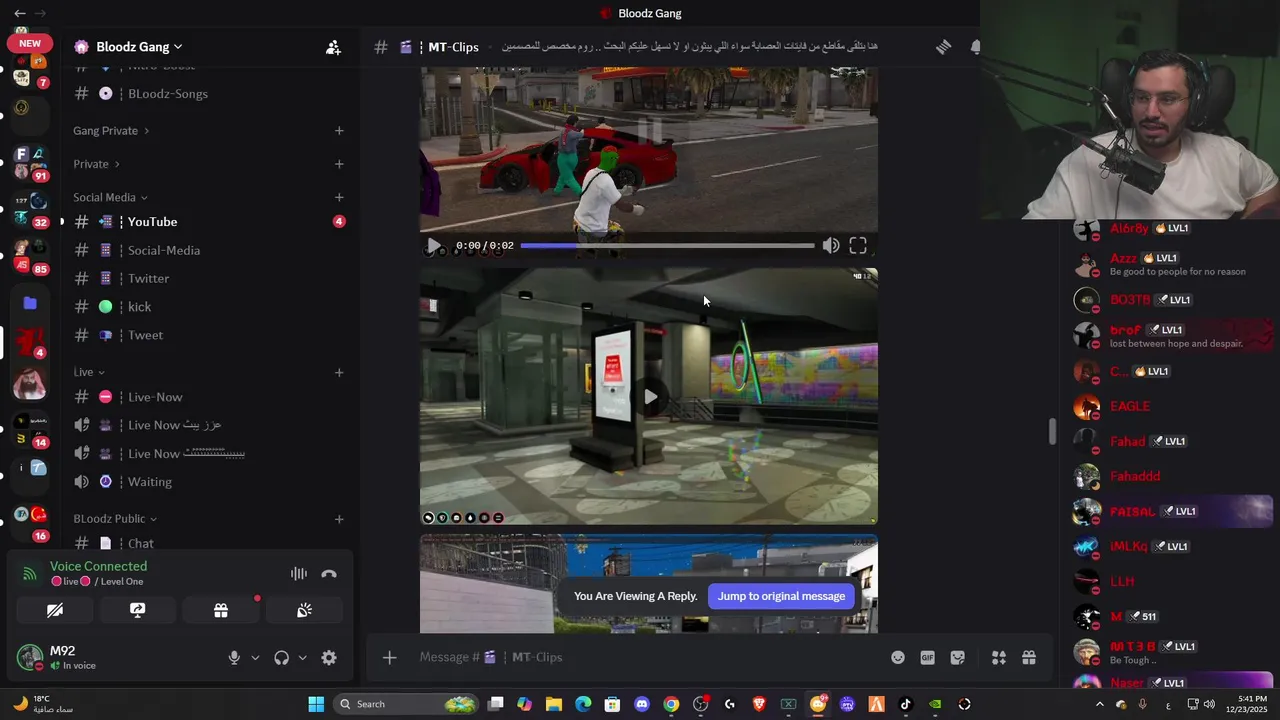Viewport: 1280px width, 720px height.
Task: Play the second video with center button
Action: tap(649, 397)
